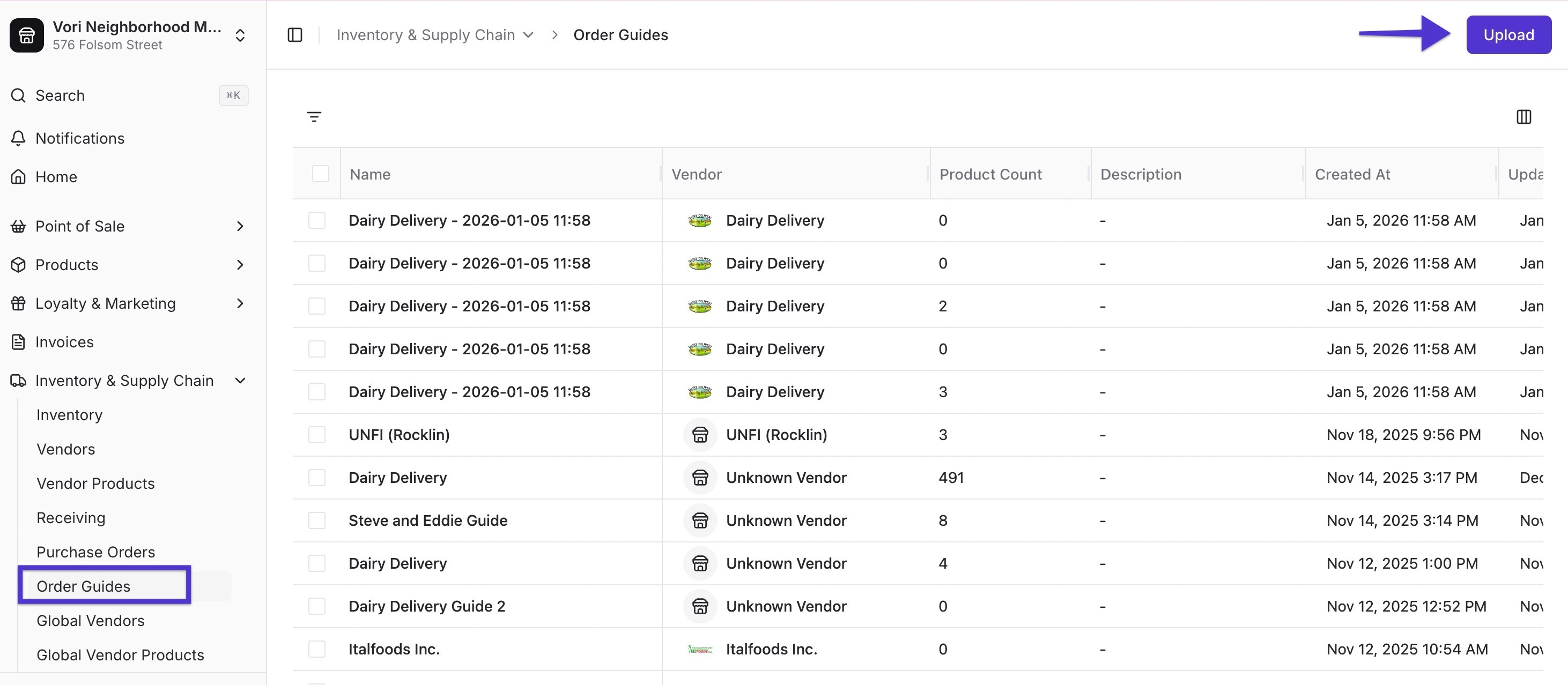The image size is (1568, 685).
Task: Collapse the Inventory & Supply Chain section
Action: click(x=240, y=381)
